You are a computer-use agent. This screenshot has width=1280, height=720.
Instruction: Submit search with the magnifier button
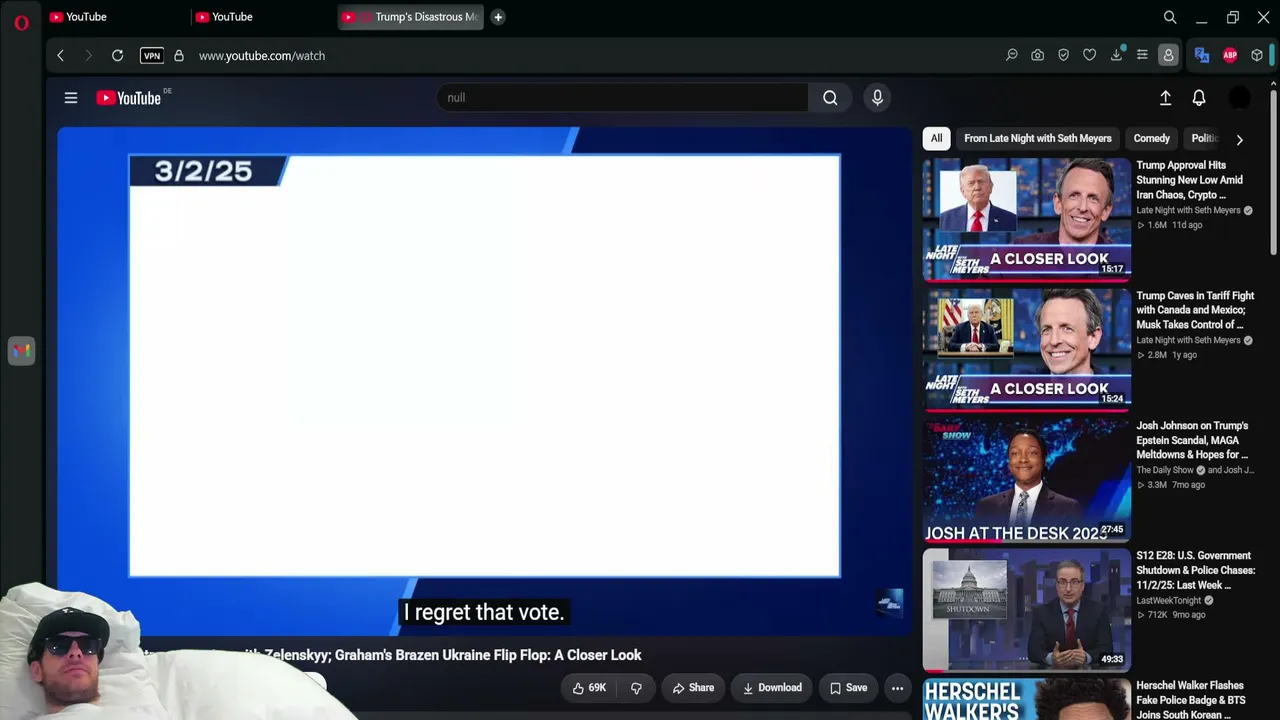(x=830, y=98)
